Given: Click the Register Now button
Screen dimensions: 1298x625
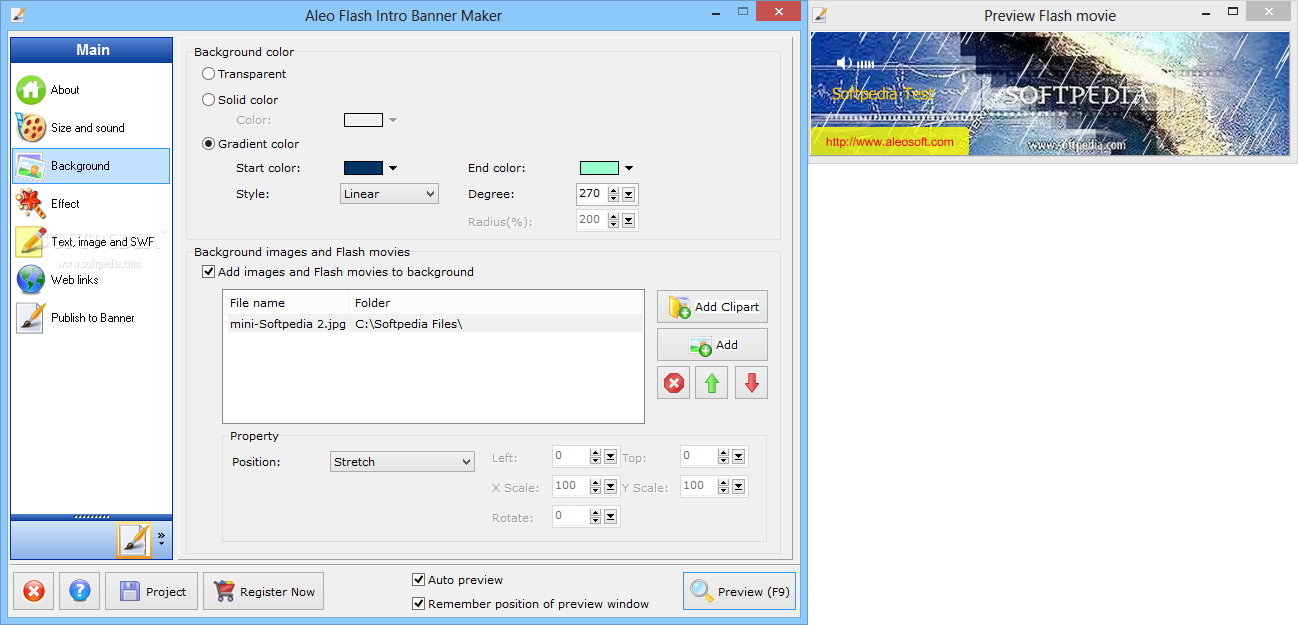Looking at the screenshot, I should [x=263, y=591].
